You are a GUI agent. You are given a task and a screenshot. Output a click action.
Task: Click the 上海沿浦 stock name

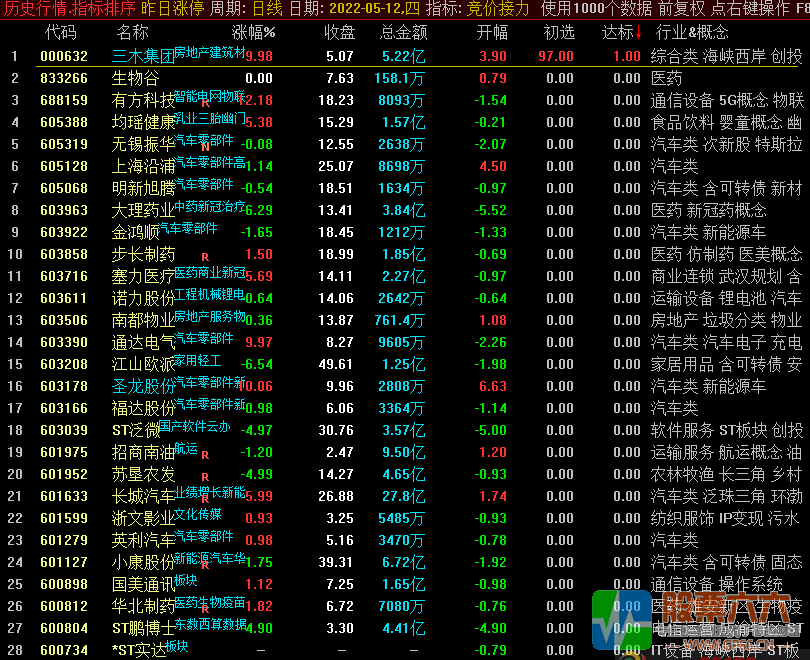click(143, 166)
